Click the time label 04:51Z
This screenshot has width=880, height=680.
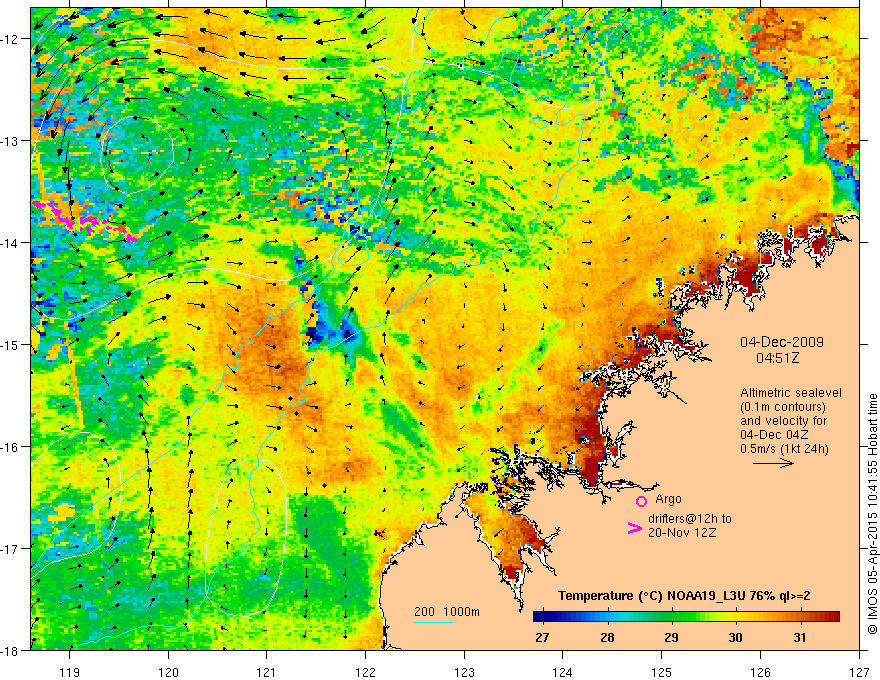[x=777, y=358]
